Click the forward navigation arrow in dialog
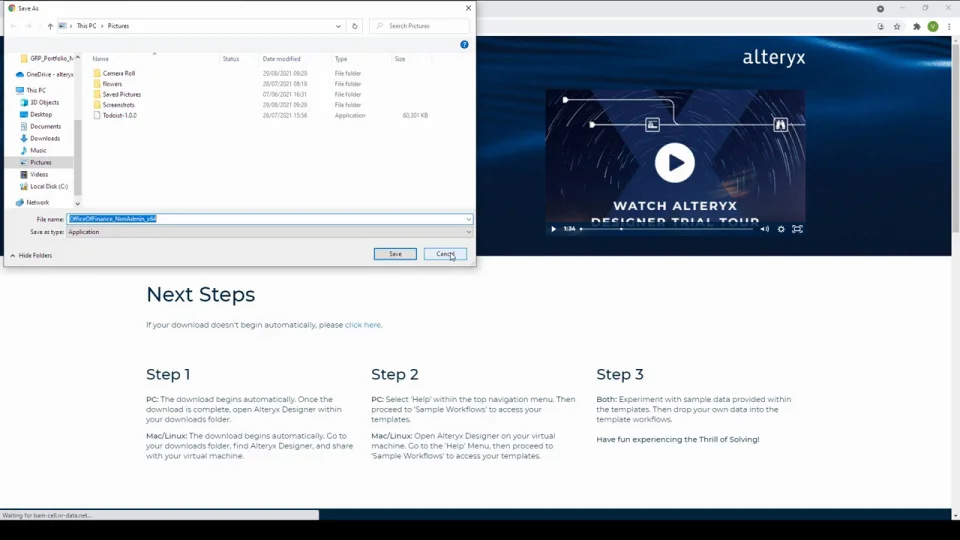 (28, 26)
